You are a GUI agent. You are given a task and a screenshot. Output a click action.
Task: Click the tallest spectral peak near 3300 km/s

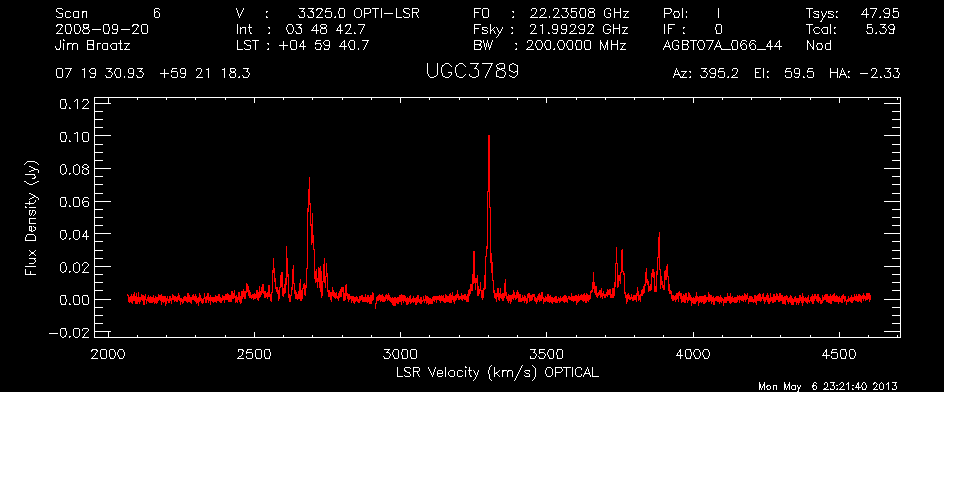(x=489, y=215)
